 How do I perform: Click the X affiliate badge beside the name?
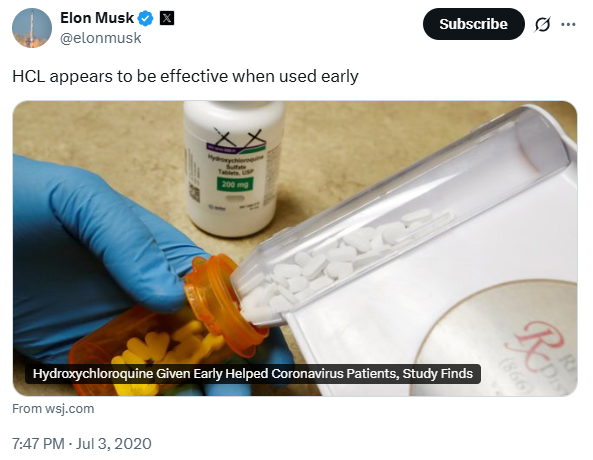tap(167, 18)
